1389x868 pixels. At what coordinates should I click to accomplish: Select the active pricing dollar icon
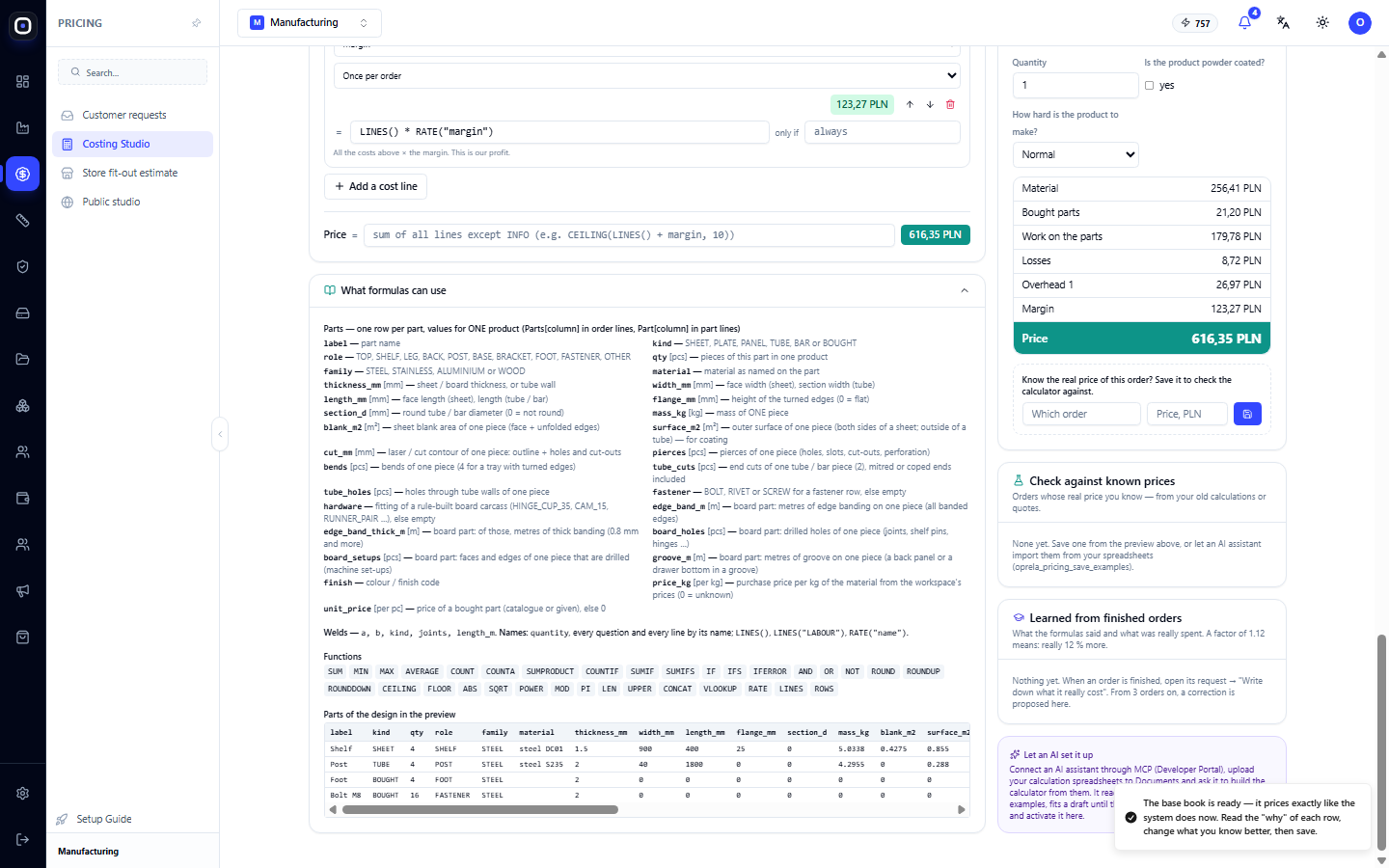[23, 175]
